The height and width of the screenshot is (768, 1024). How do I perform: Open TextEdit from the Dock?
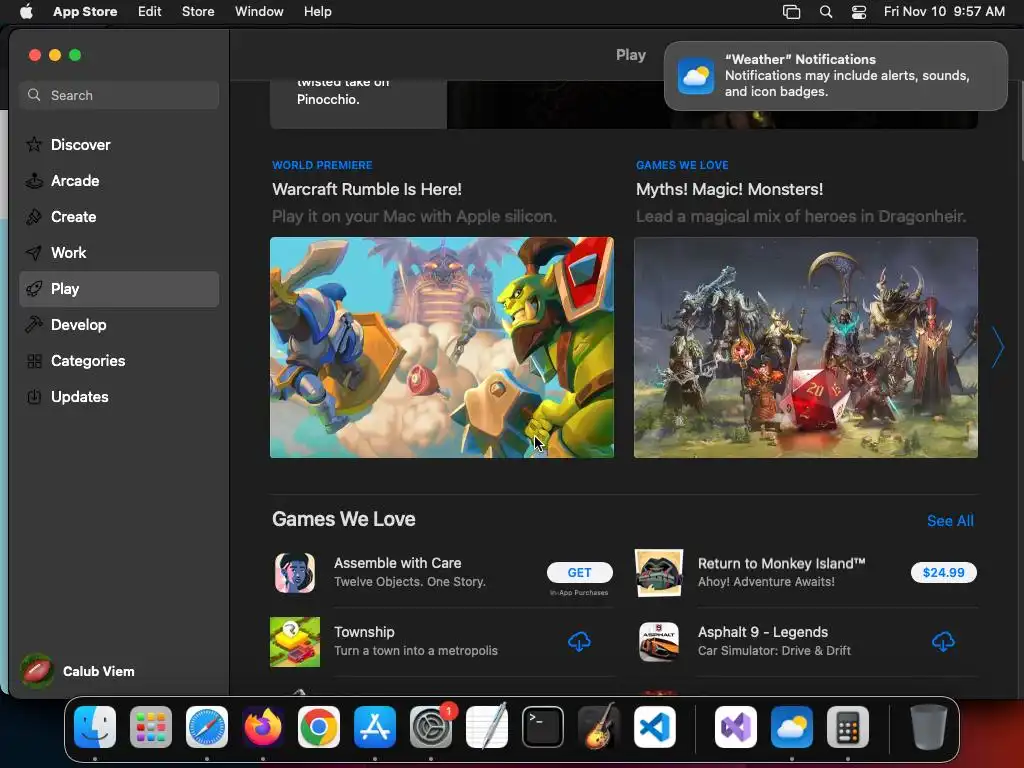click(487, 726)
